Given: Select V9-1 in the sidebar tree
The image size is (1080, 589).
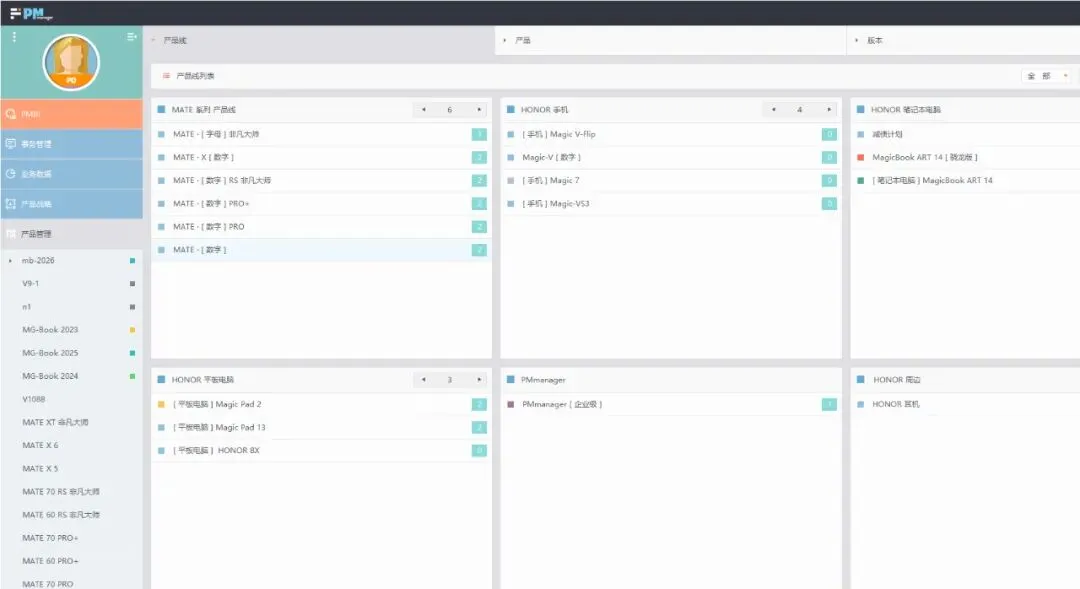Looking at the screenshot, I should tap(30, 283).
